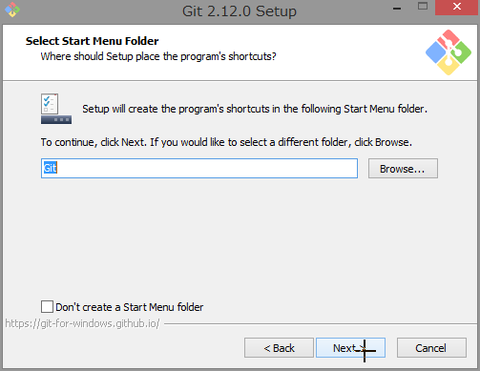The height and width of the screenshot is (371, 480).
Task: Close the Git 2.12.0 Setup window
Action: click(457, 7)
